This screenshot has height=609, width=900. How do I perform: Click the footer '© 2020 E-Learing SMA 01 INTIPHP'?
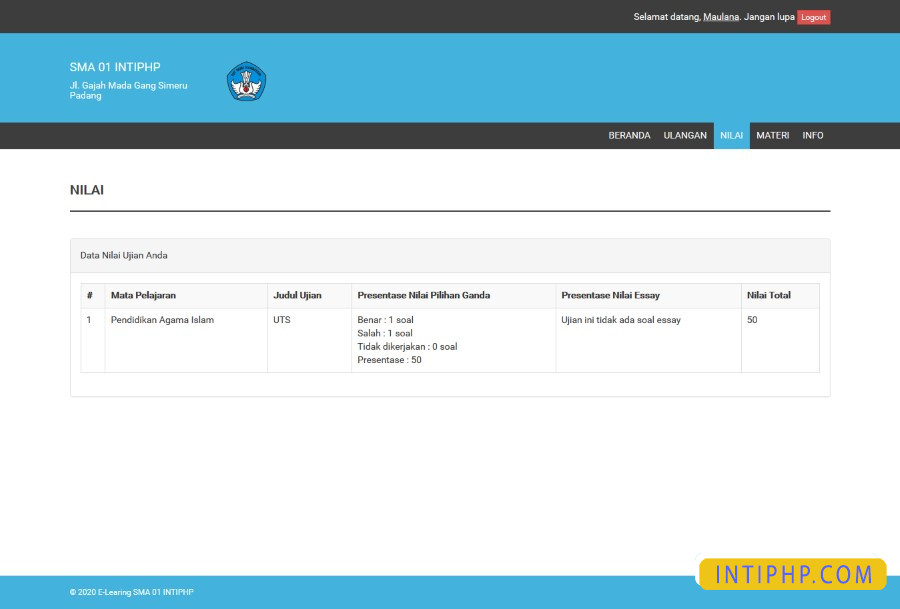131,592
